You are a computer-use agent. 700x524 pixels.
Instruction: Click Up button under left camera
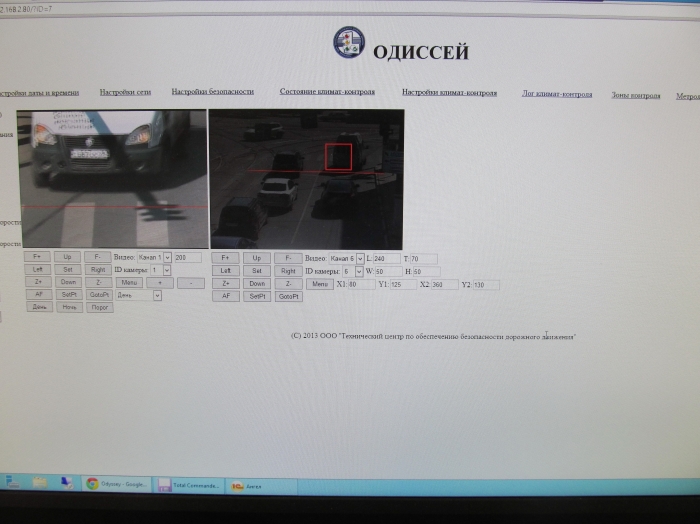[x=67, y=257]
